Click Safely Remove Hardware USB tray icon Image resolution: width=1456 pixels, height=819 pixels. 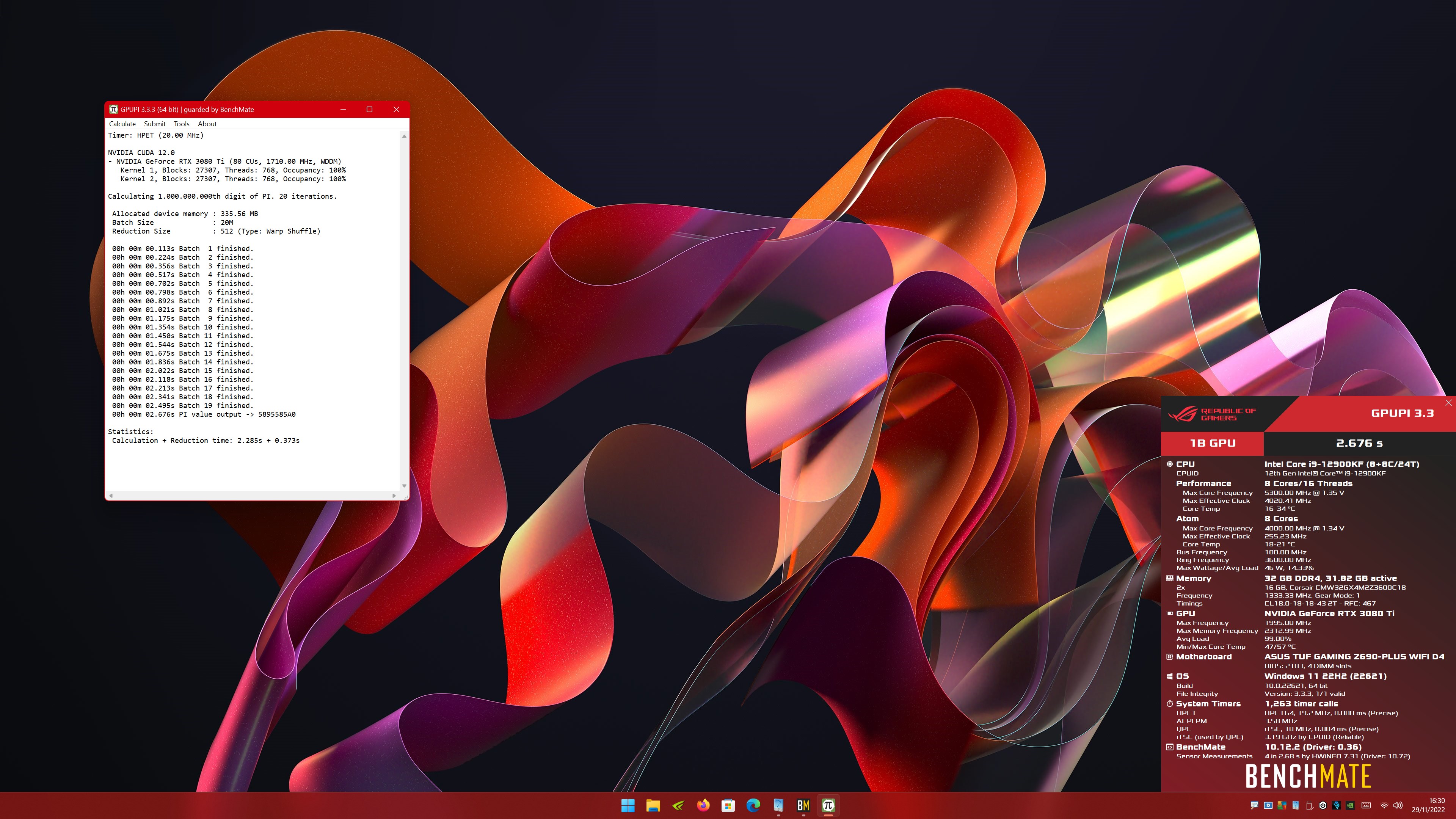click(x=1310, y=805)
